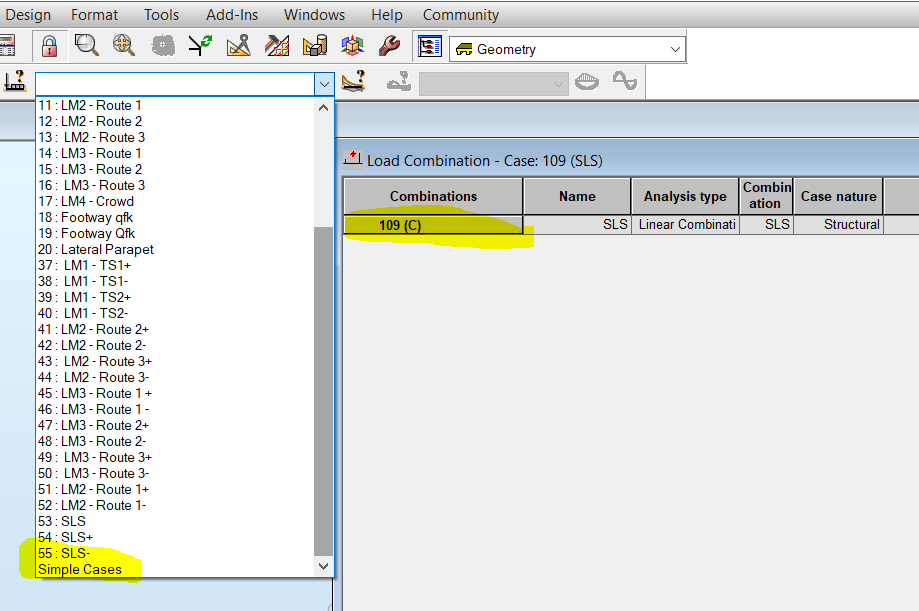Click the wrench settings icon
Screen dimensions: 919x611
[389, 45]
